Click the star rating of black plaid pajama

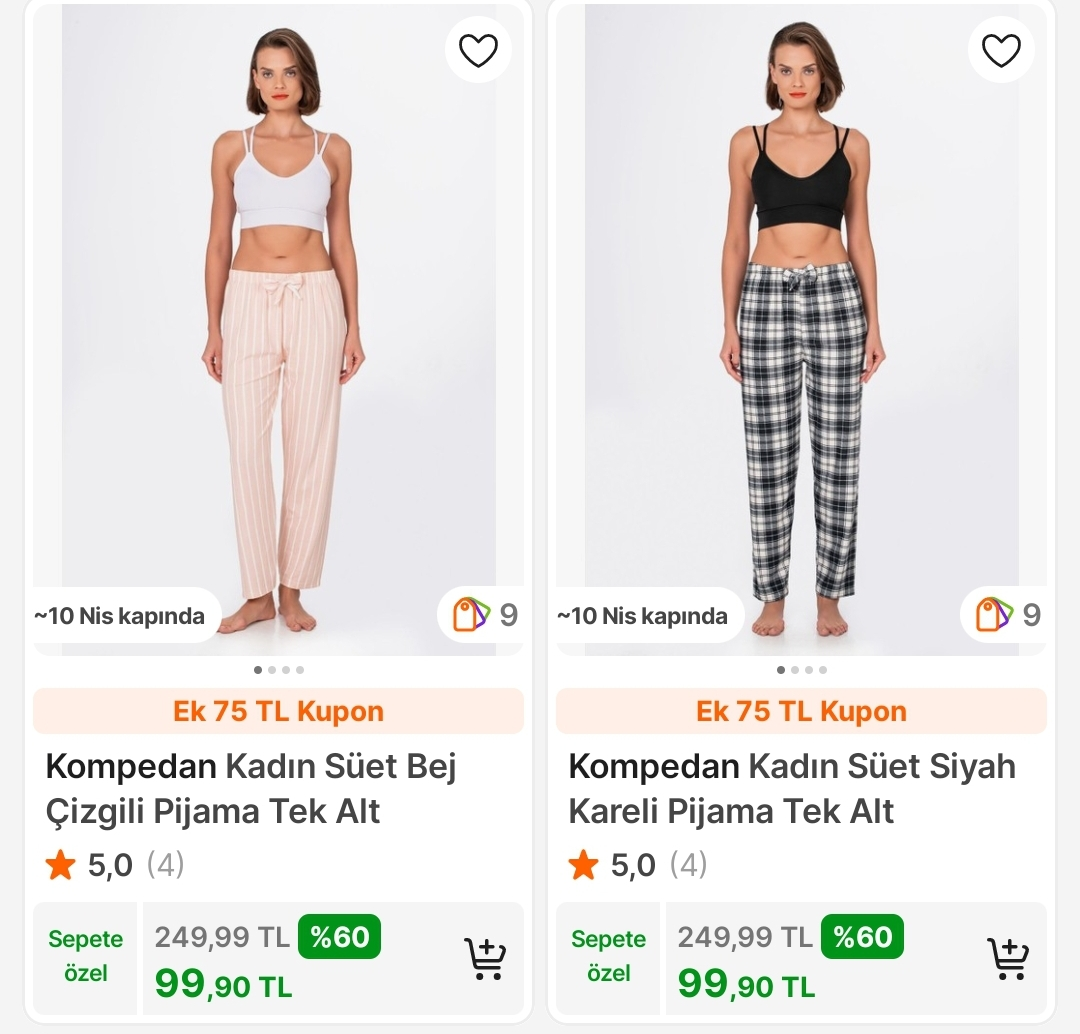click(x=637, y=865)
